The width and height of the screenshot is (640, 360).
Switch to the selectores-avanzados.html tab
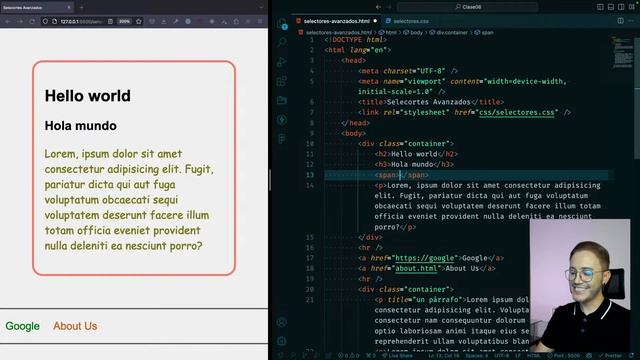tap(336, 21)
